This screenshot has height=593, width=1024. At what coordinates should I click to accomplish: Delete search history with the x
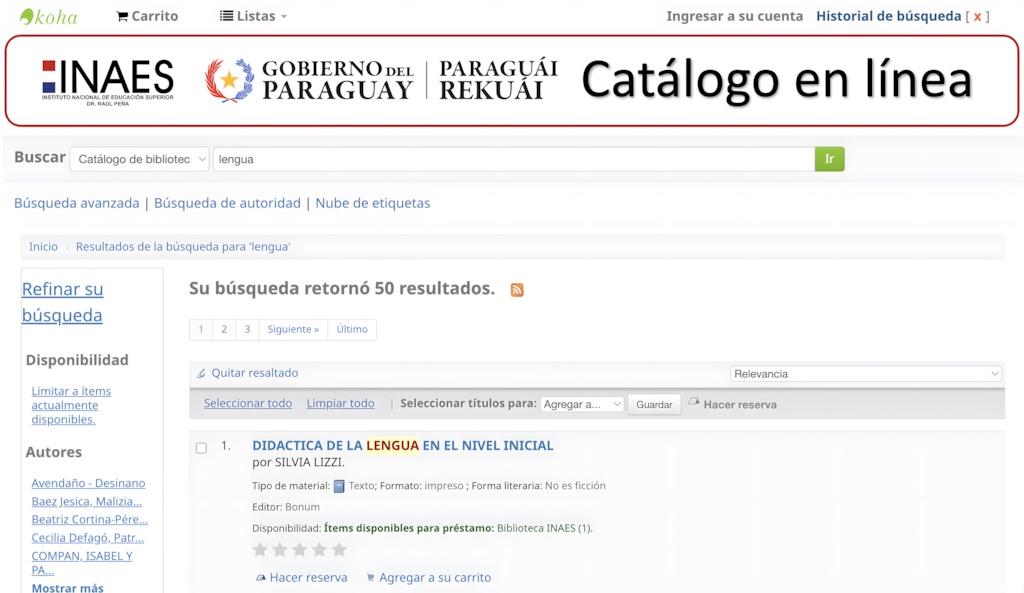click(x=977, y=17)
